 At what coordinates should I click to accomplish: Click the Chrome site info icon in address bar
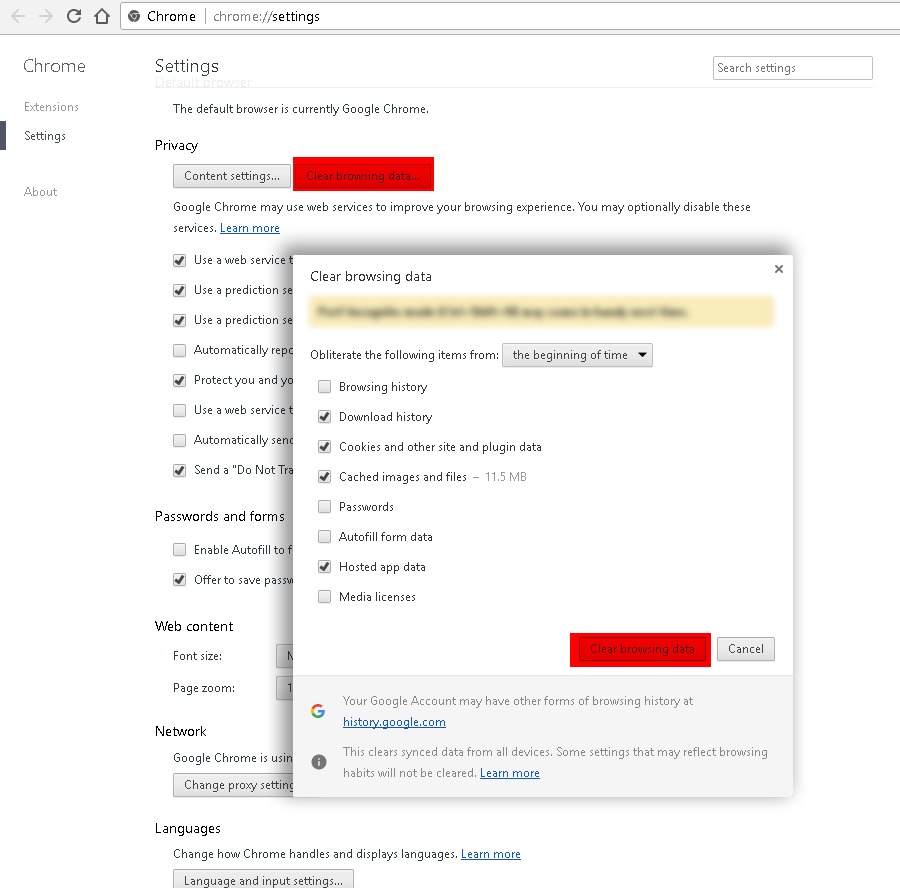134,16
